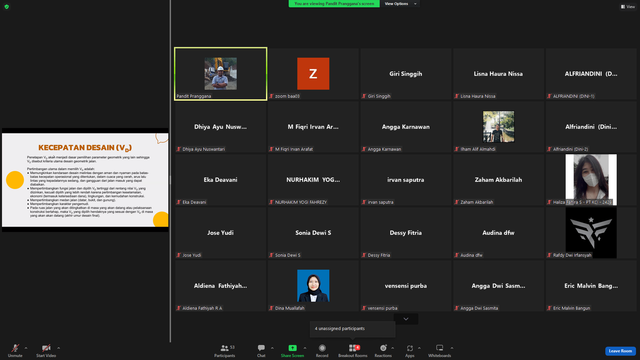640x360 pixels.
Task: Open share options arrow beside Share Screen
Action: pyautogui.click(x=304, y=348)
